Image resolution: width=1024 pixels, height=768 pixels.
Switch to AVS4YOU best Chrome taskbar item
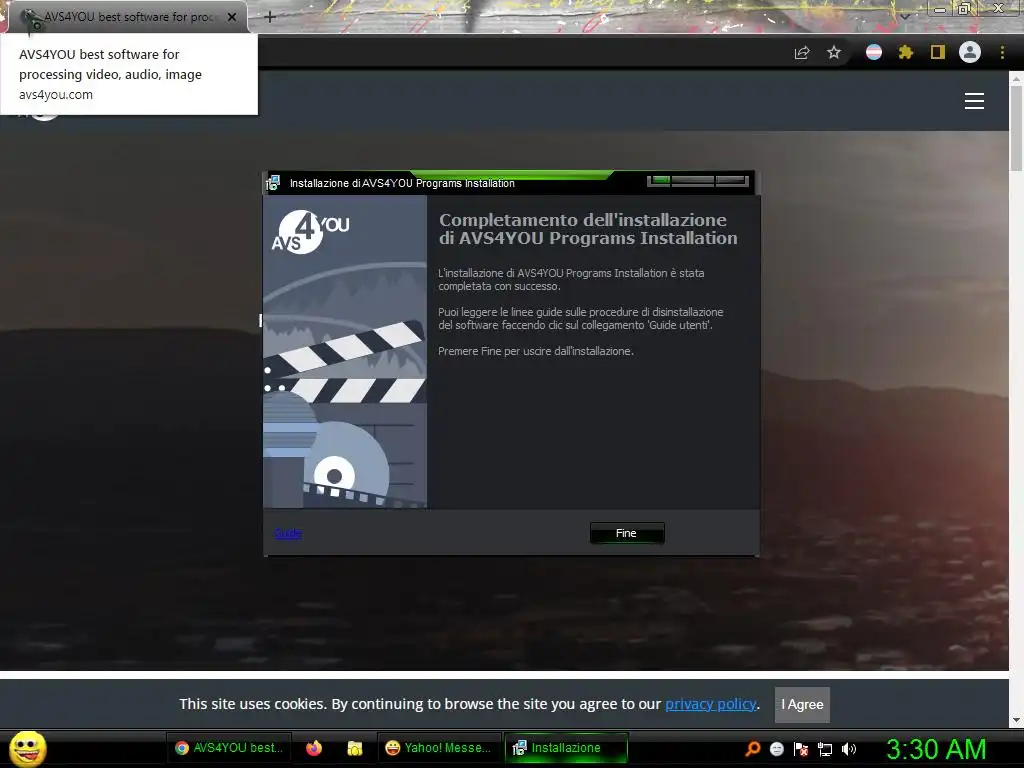coord(229,748)
